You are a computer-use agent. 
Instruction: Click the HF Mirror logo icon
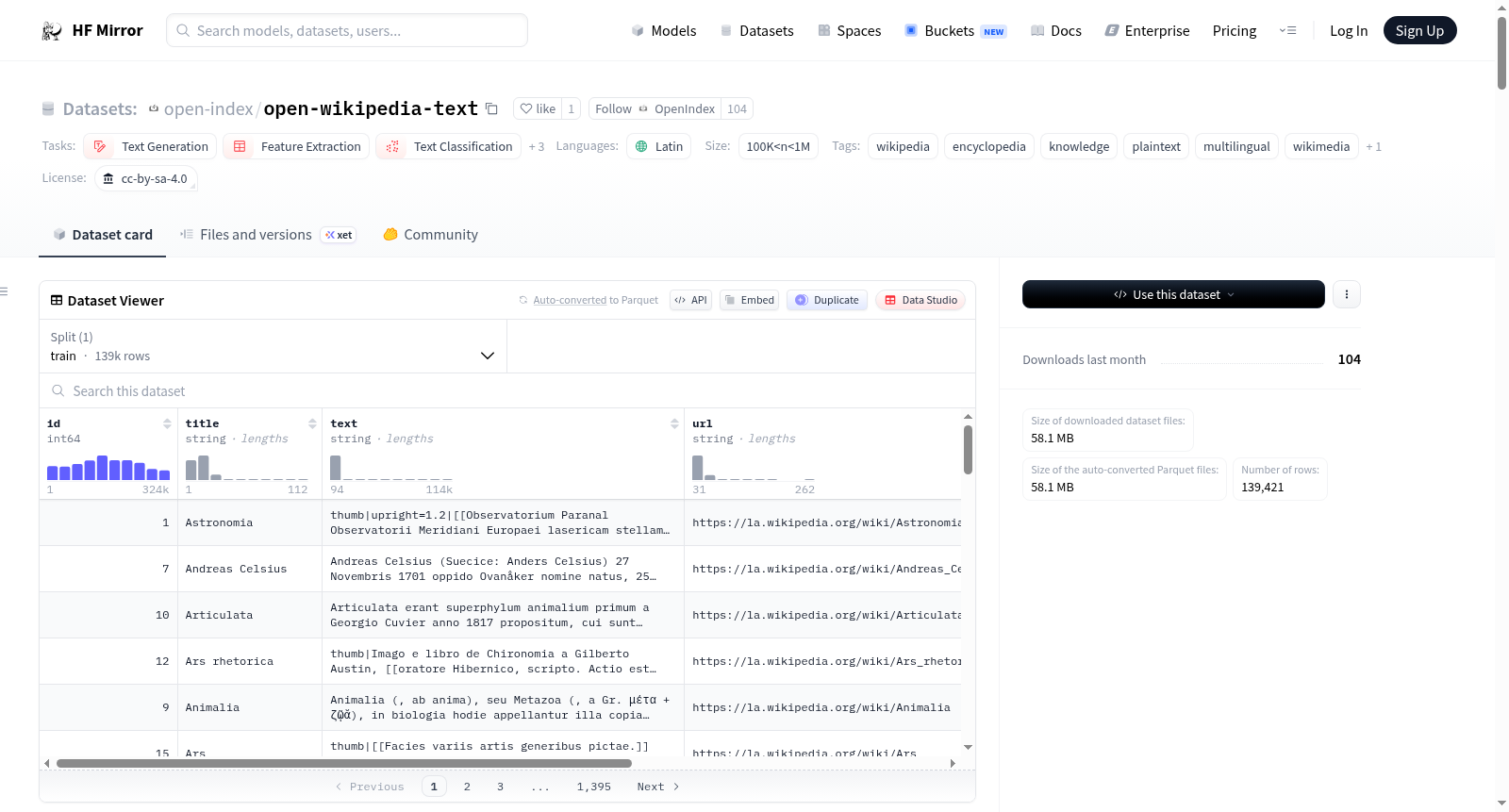click(x=51, y=31)
